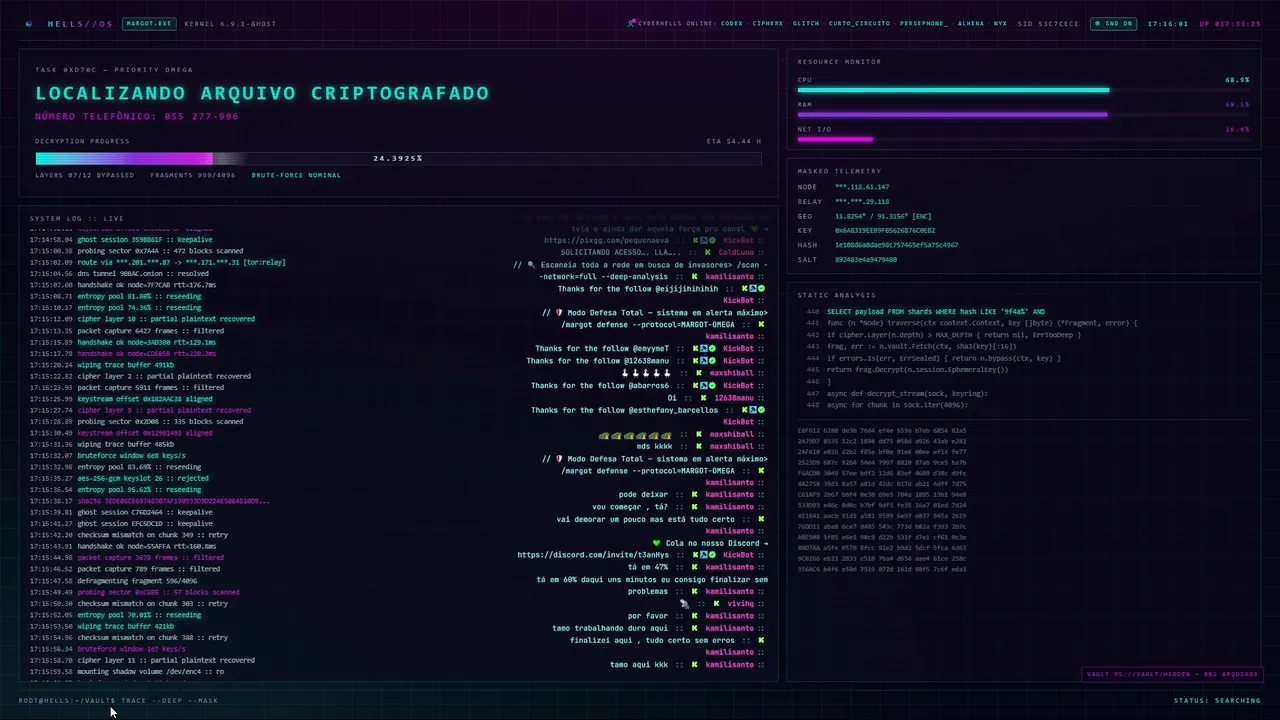
Task: Click the NODE ***.118.61.147 value
Action: [862, 187]
